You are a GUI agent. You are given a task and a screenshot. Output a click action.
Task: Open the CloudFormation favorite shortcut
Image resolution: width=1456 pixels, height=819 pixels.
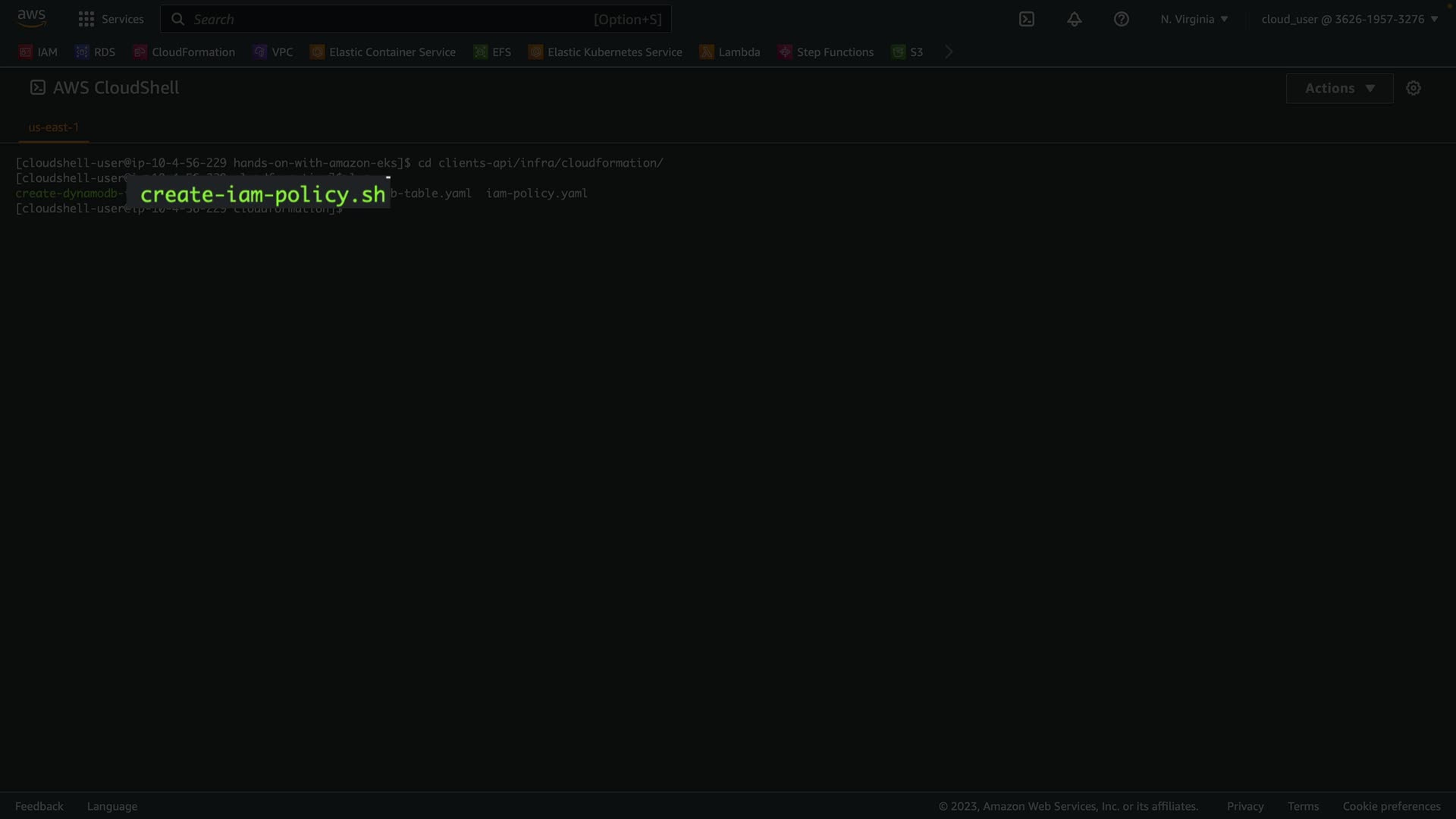pos(184,52)
